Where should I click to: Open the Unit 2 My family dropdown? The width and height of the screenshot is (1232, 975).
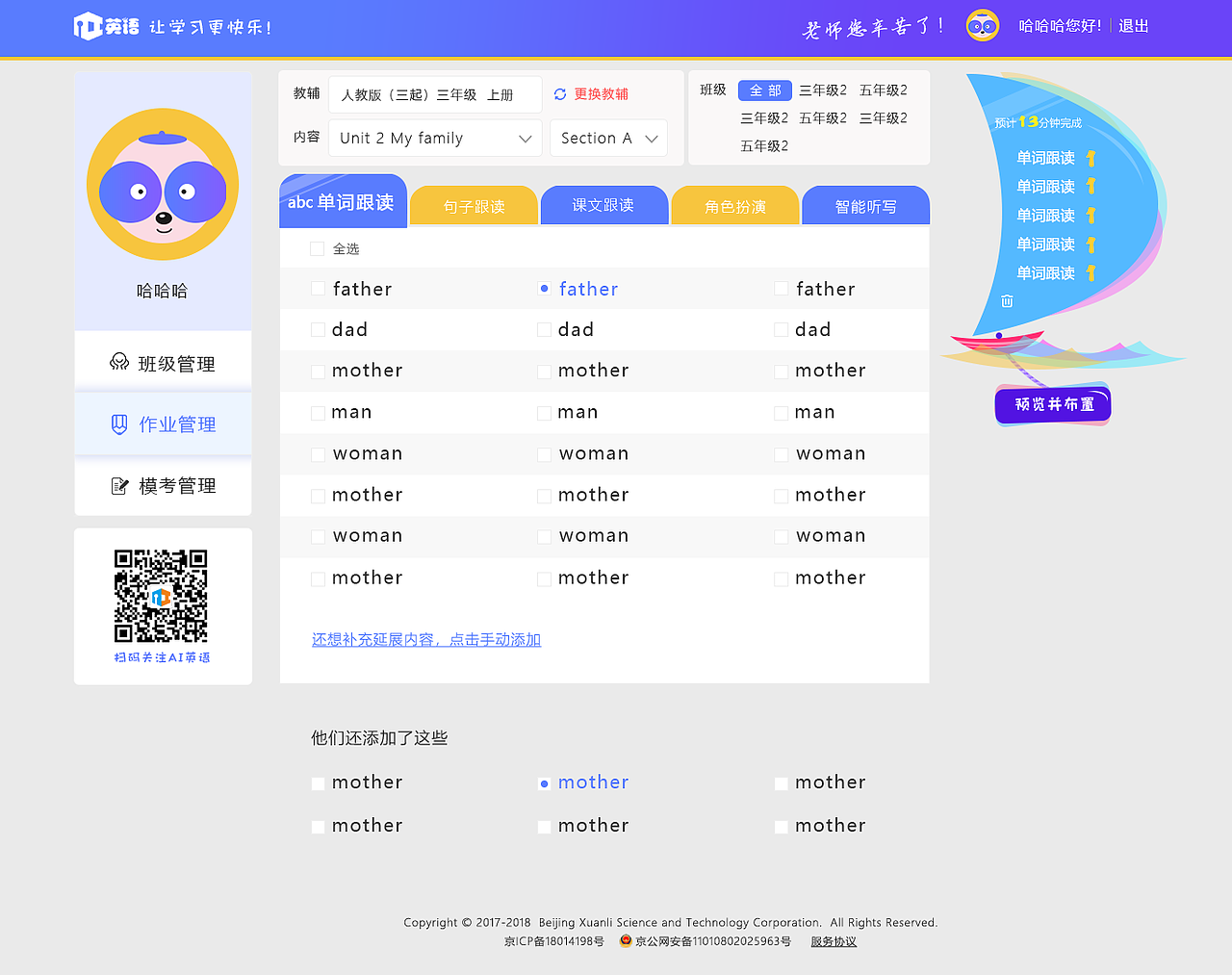click(434, 138)
